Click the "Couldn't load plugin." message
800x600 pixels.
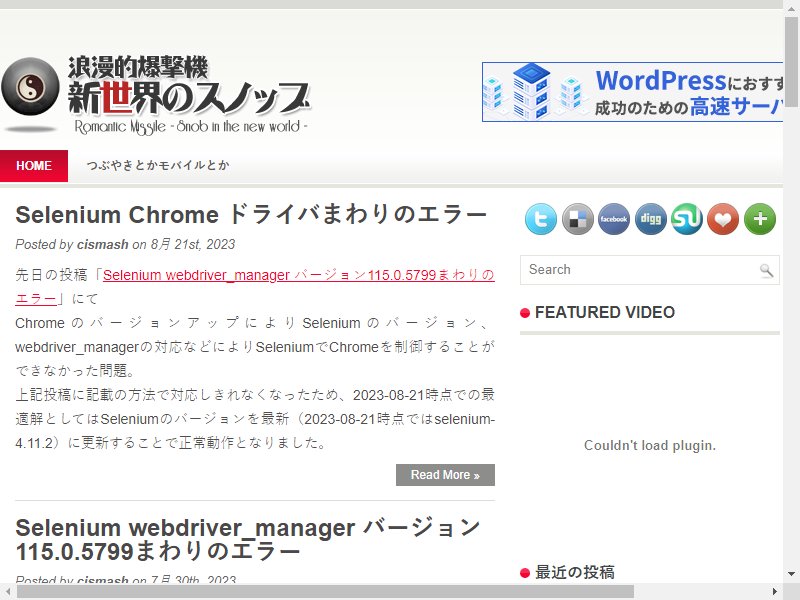coord(650,445)
